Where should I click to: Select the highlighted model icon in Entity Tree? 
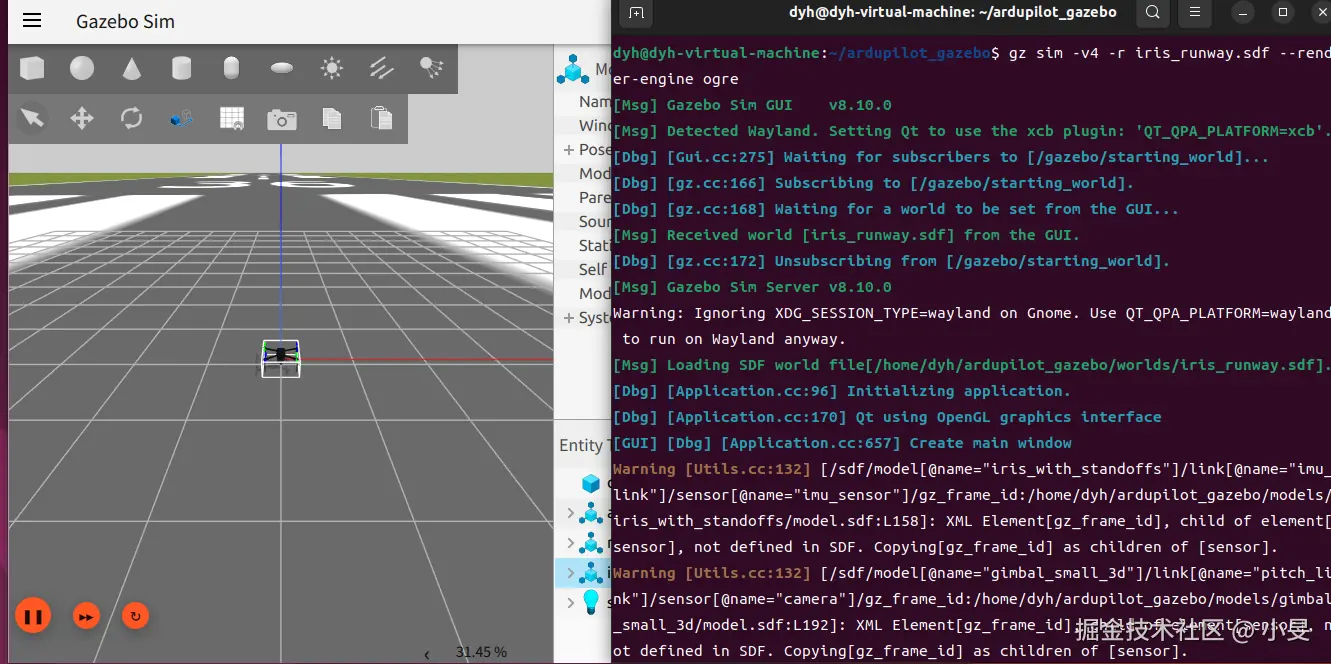coord(592,572)
